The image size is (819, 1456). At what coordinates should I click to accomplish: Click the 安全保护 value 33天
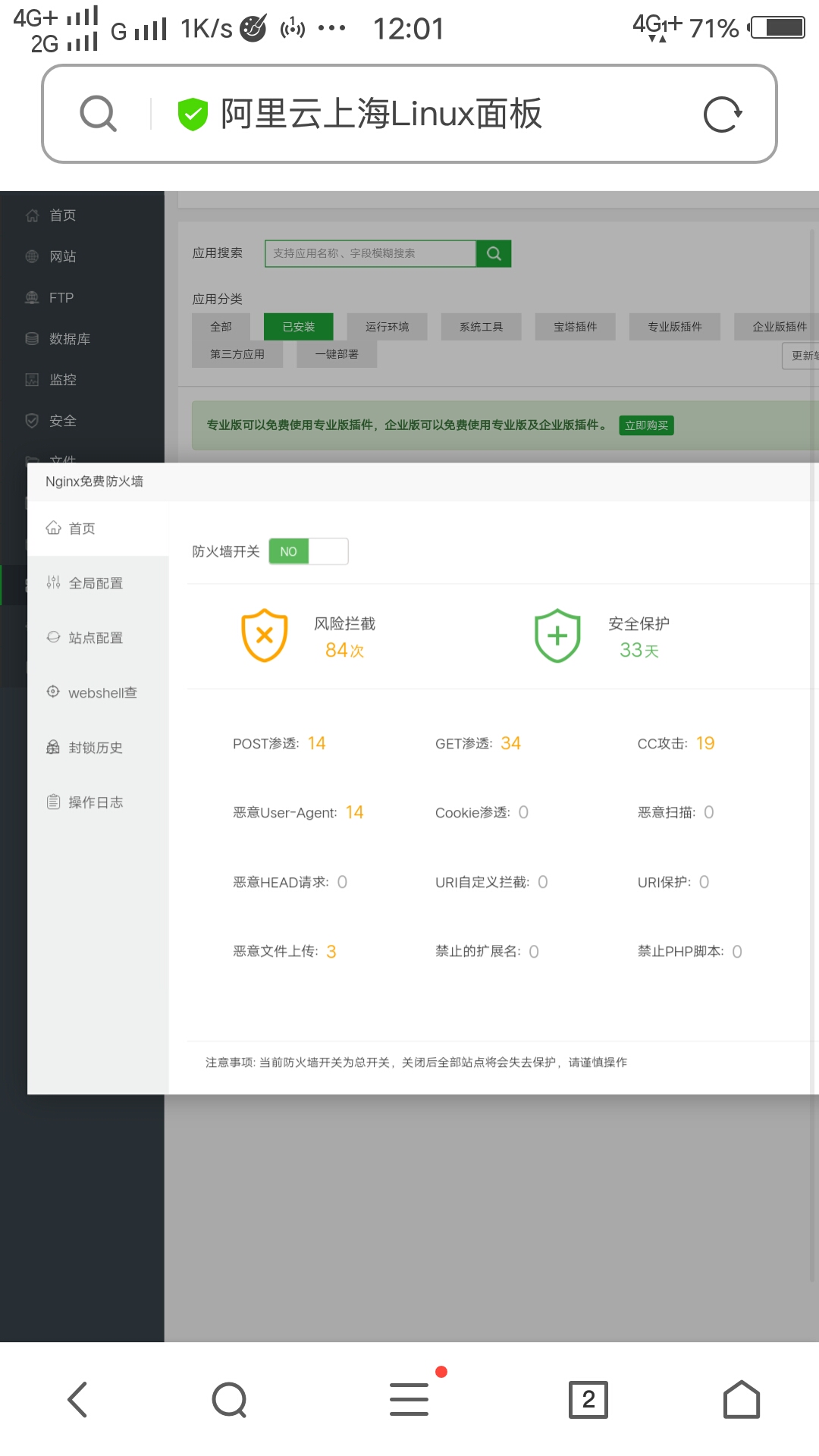[639, 650]
